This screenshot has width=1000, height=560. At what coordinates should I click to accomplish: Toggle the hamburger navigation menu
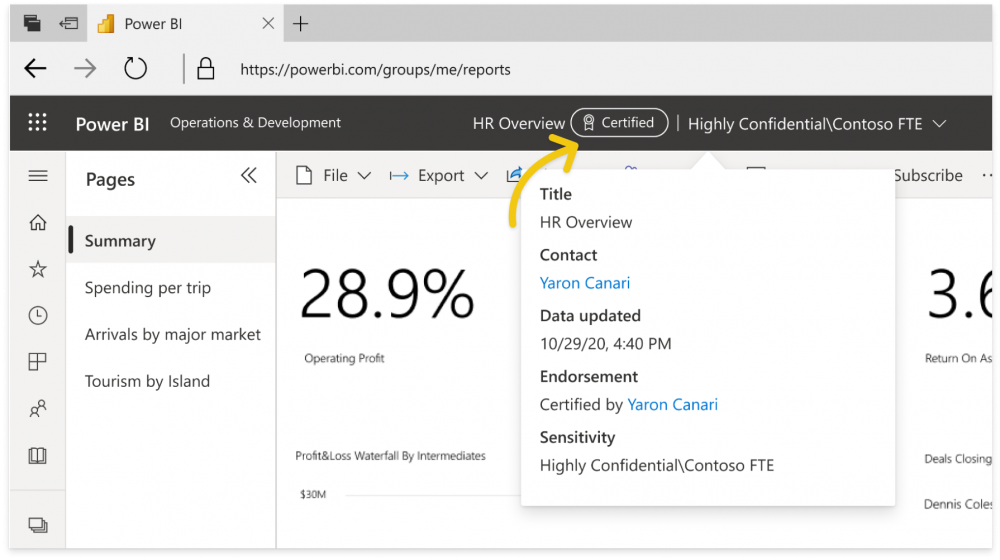pyautogui.click(x=38, y=176)
